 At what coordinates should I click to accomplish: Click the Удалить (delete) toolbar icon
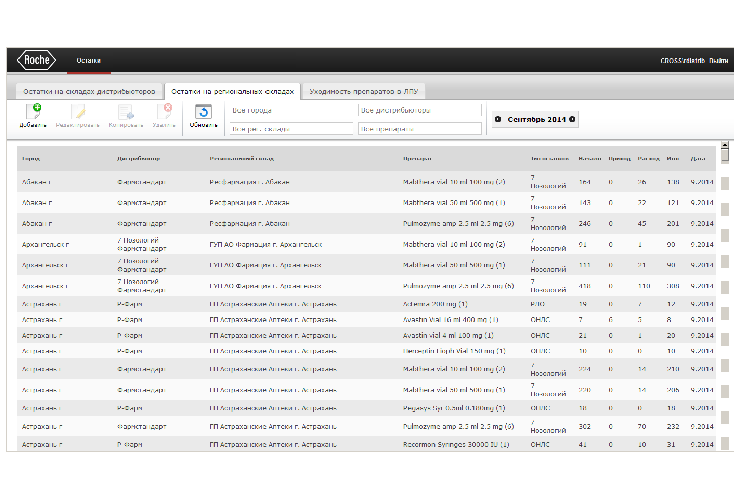(x=166, y=111)
